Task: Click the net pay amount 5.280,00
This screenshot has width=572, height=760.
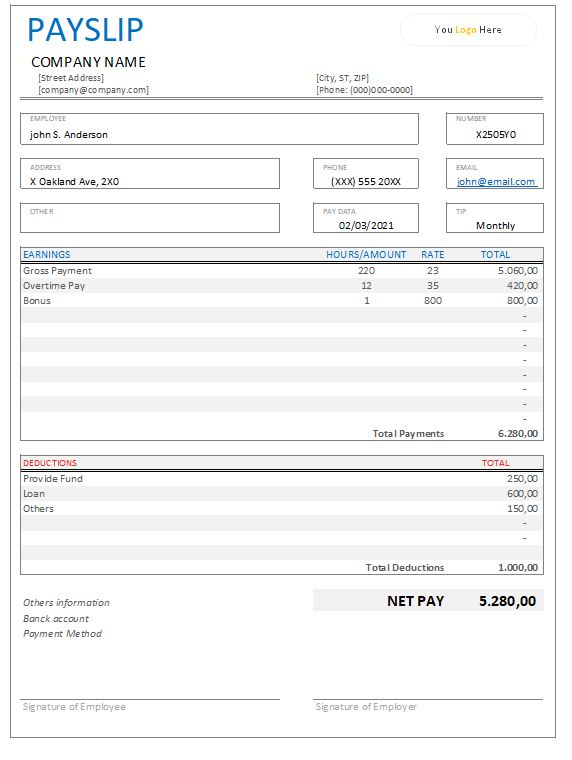Action: click(x=508, y=601)
